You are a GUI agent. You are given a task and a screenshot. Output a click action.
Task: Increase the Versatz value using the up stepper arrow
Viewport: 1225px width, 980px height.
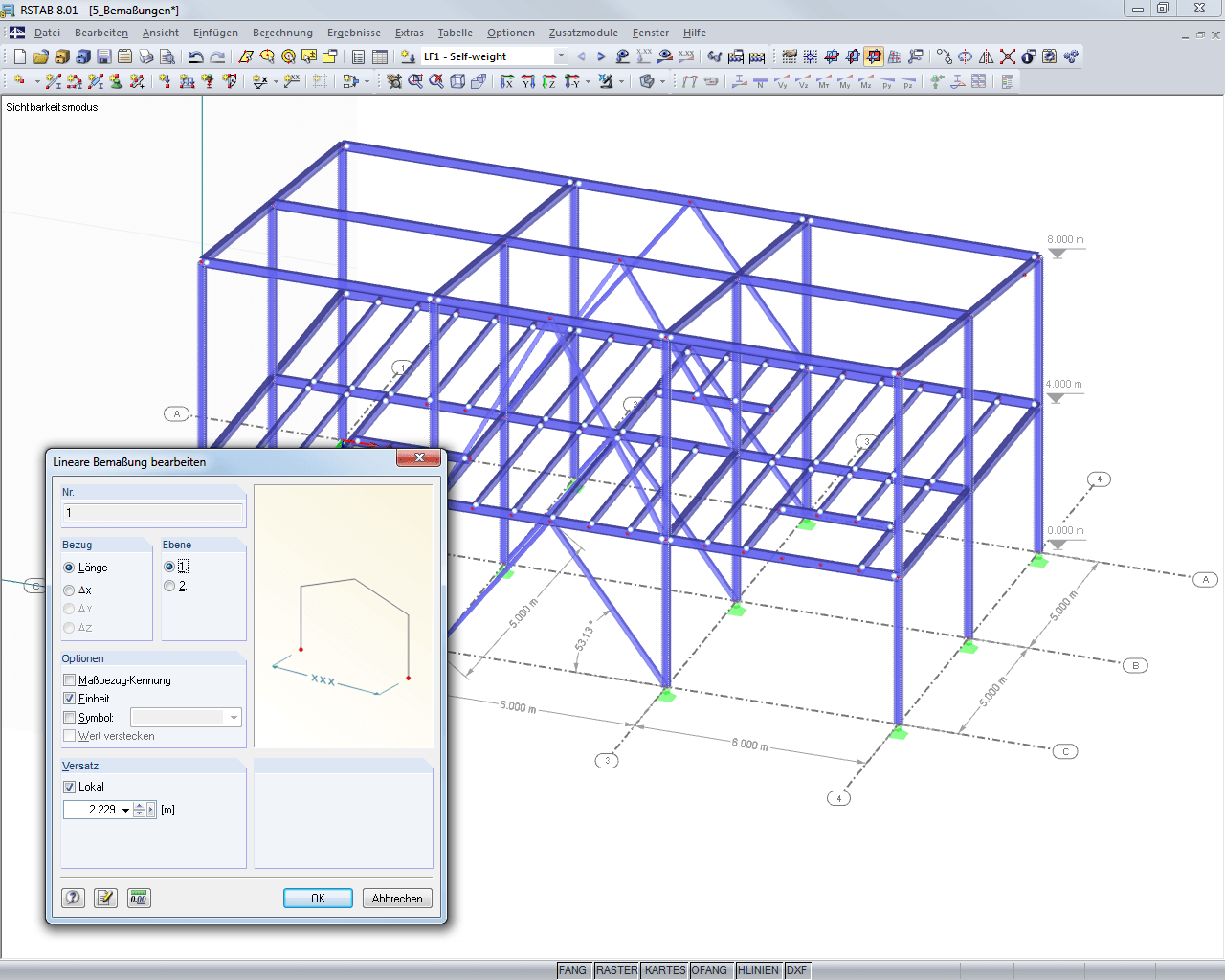coord(141,805)
